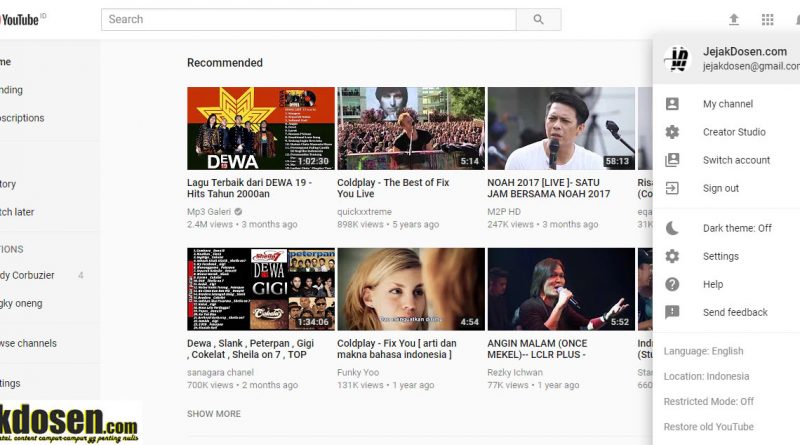800x445 pixels.
Task: Click title Coldplay - The Best of Fix You Live
Action: tap(393, 188)
